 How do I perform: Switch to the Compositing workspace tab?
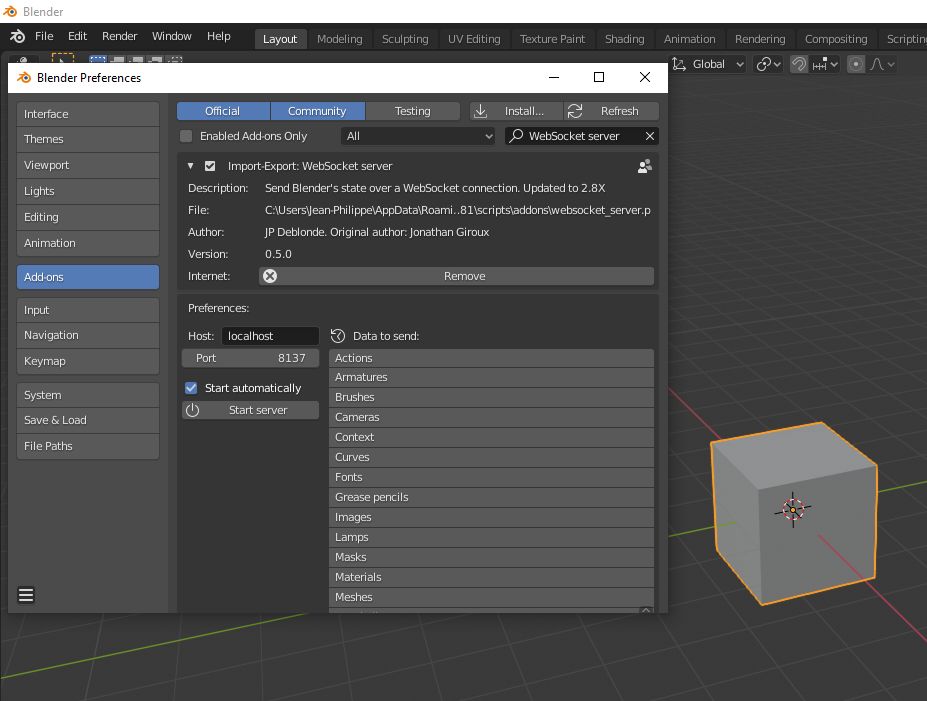(836, 39)
